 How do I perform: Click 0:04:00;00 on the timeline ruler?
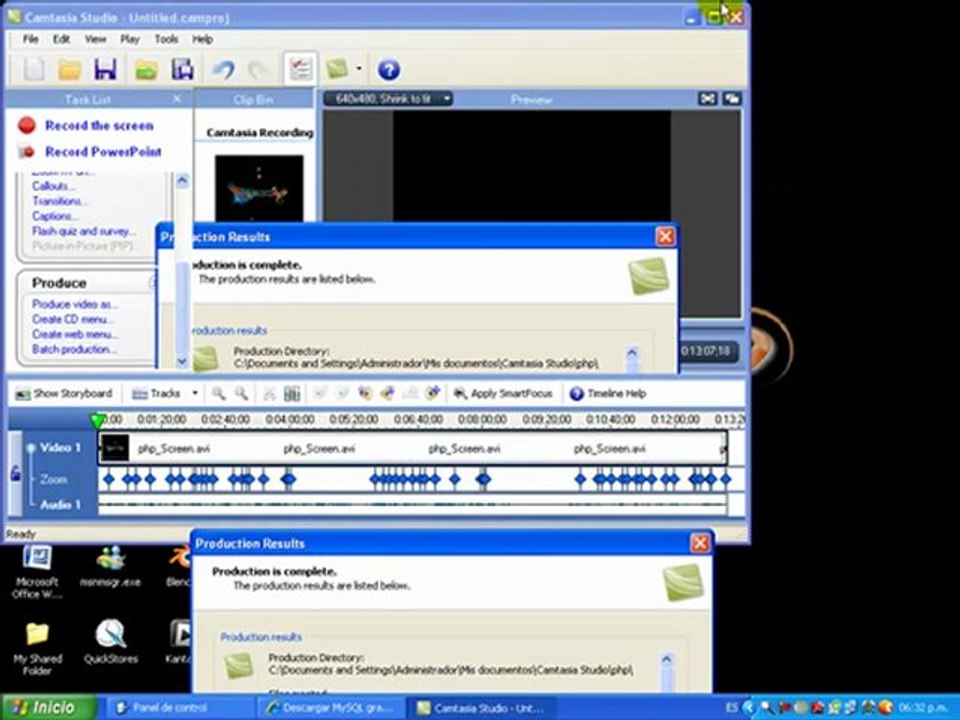290,419
